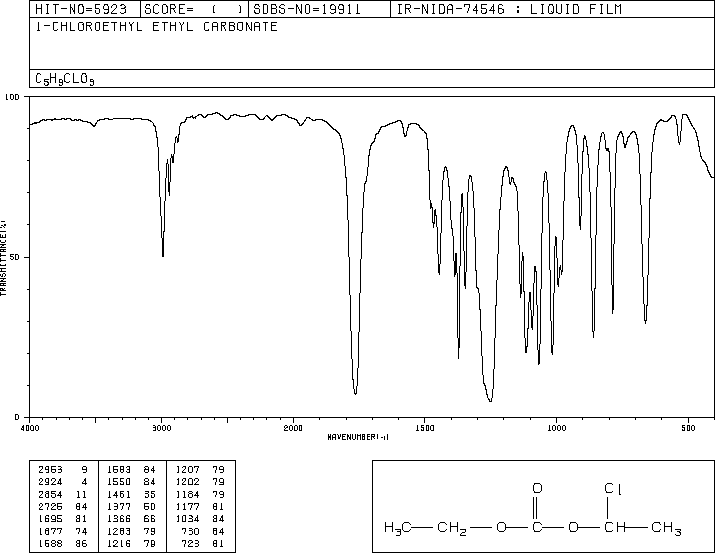The image size is (715, 553).
Task: Click the 1034 peak table entry
Action: point(187,519)
